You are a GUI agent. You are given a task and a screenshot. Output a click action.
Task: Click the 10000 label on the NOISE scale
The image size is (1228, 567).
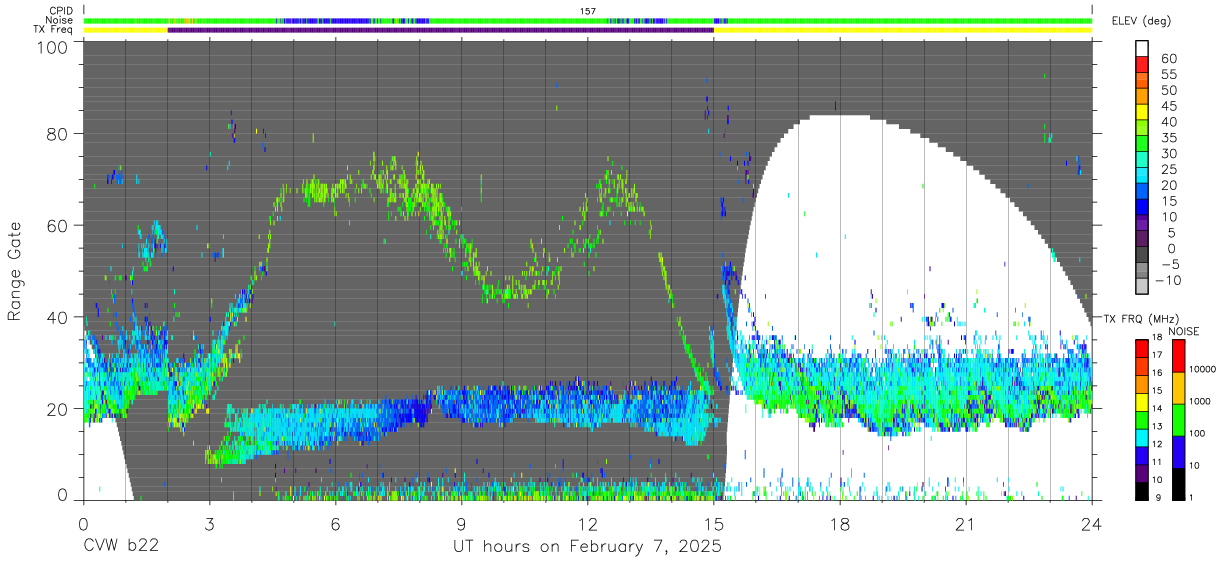(1202, 369)
